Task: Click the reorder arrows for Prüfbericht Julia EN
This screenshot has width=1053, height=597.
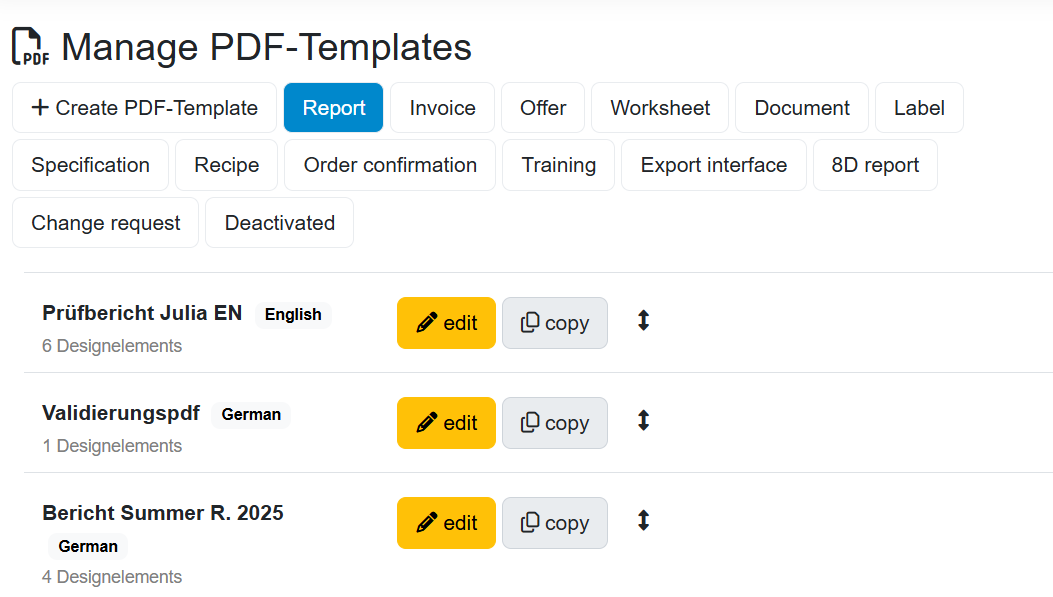Action: pos(643,321)
